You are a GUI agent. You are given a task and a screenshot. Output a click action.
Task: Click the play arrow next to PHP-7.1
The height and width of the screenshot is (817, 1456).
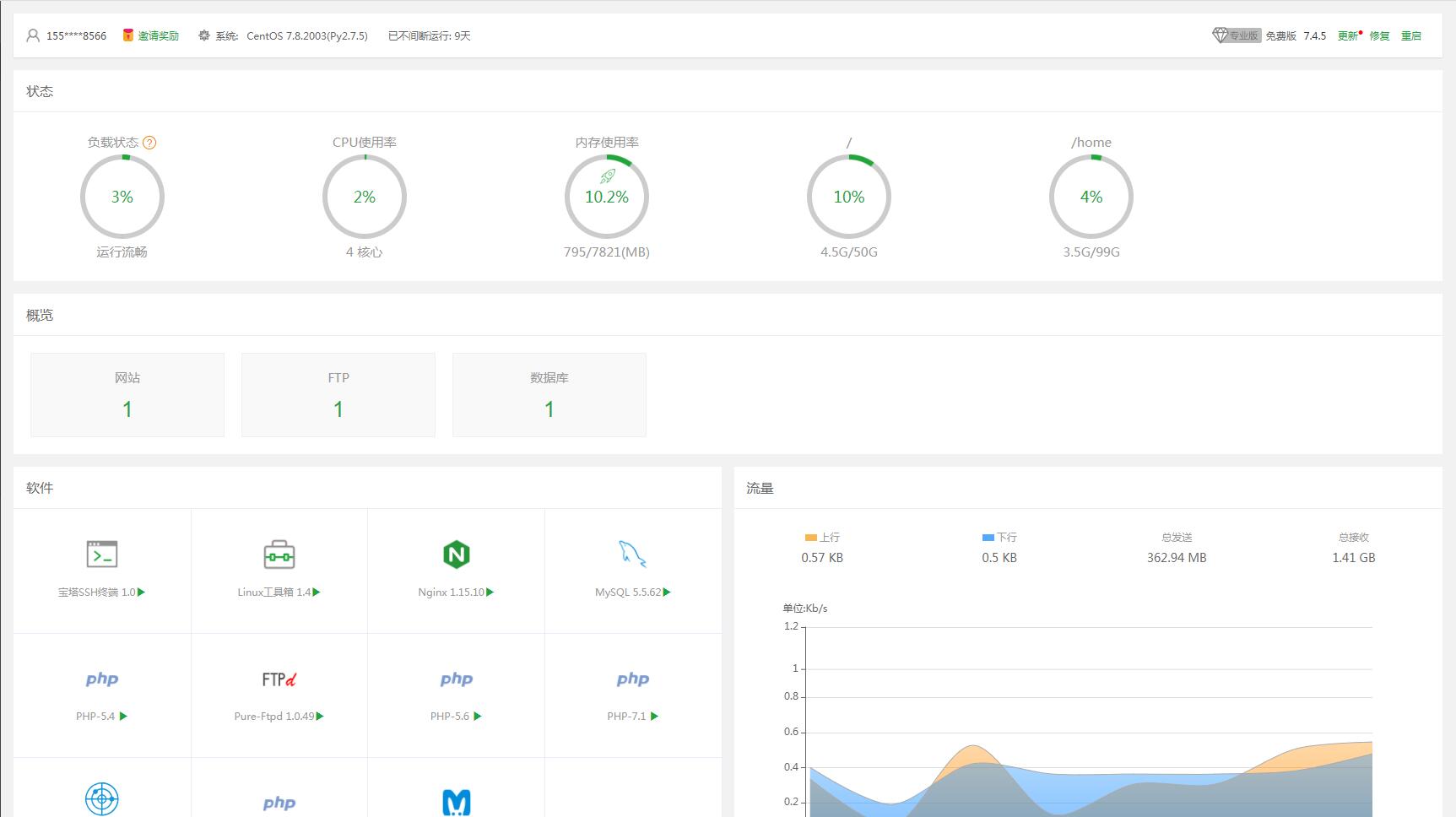point(654,717)
